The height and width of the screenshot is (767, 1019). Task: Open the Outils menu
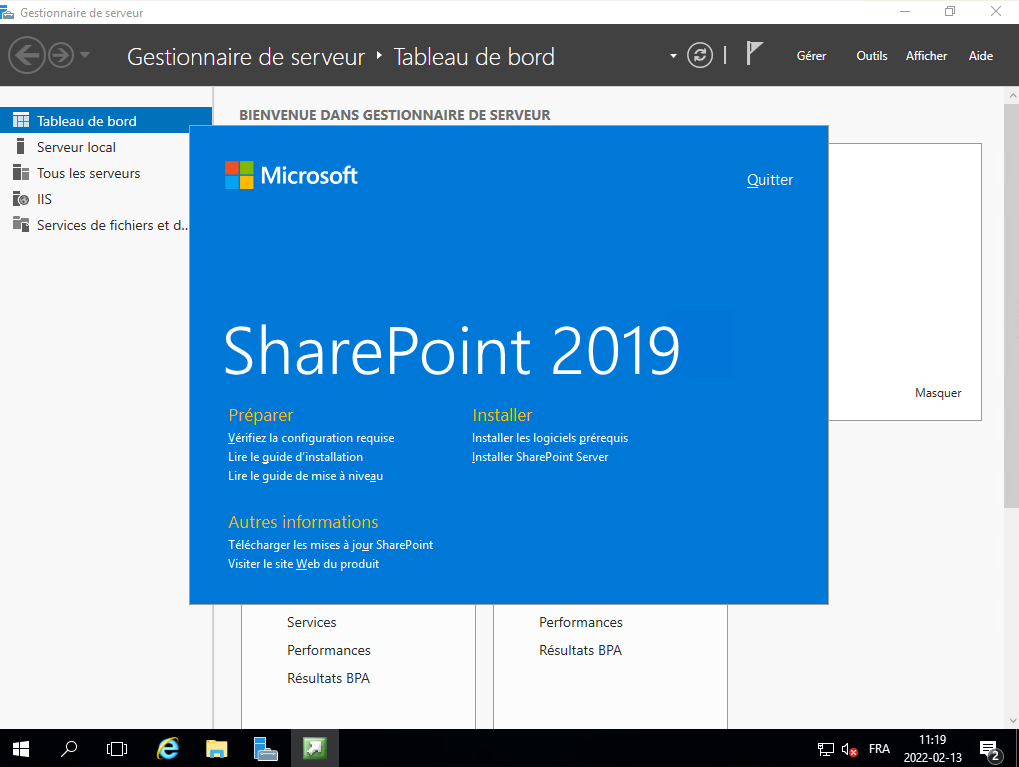[x=871, y=56]
